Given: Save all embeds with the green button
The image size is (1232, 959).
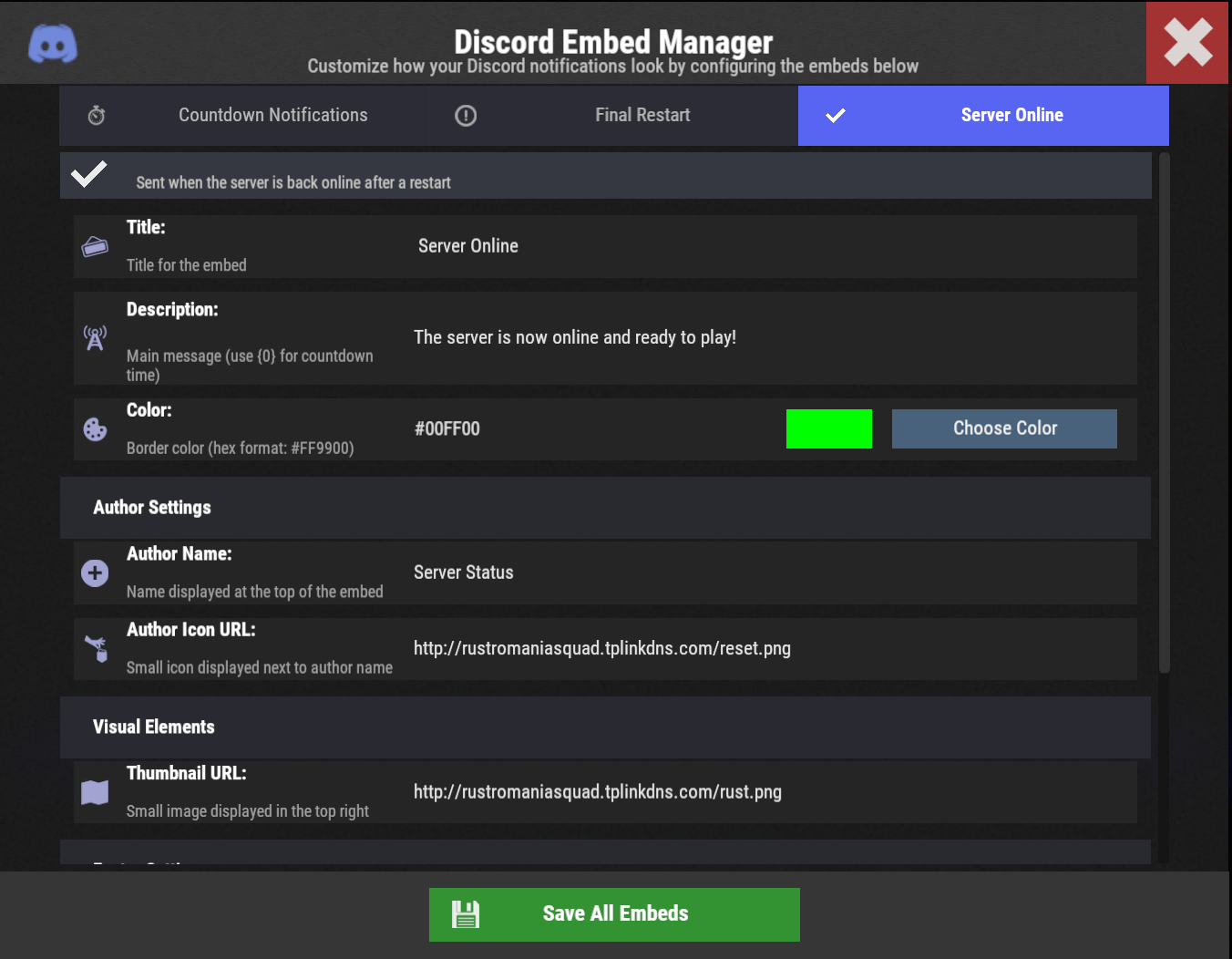Looking at the screenshot, I should click(614, 914).
